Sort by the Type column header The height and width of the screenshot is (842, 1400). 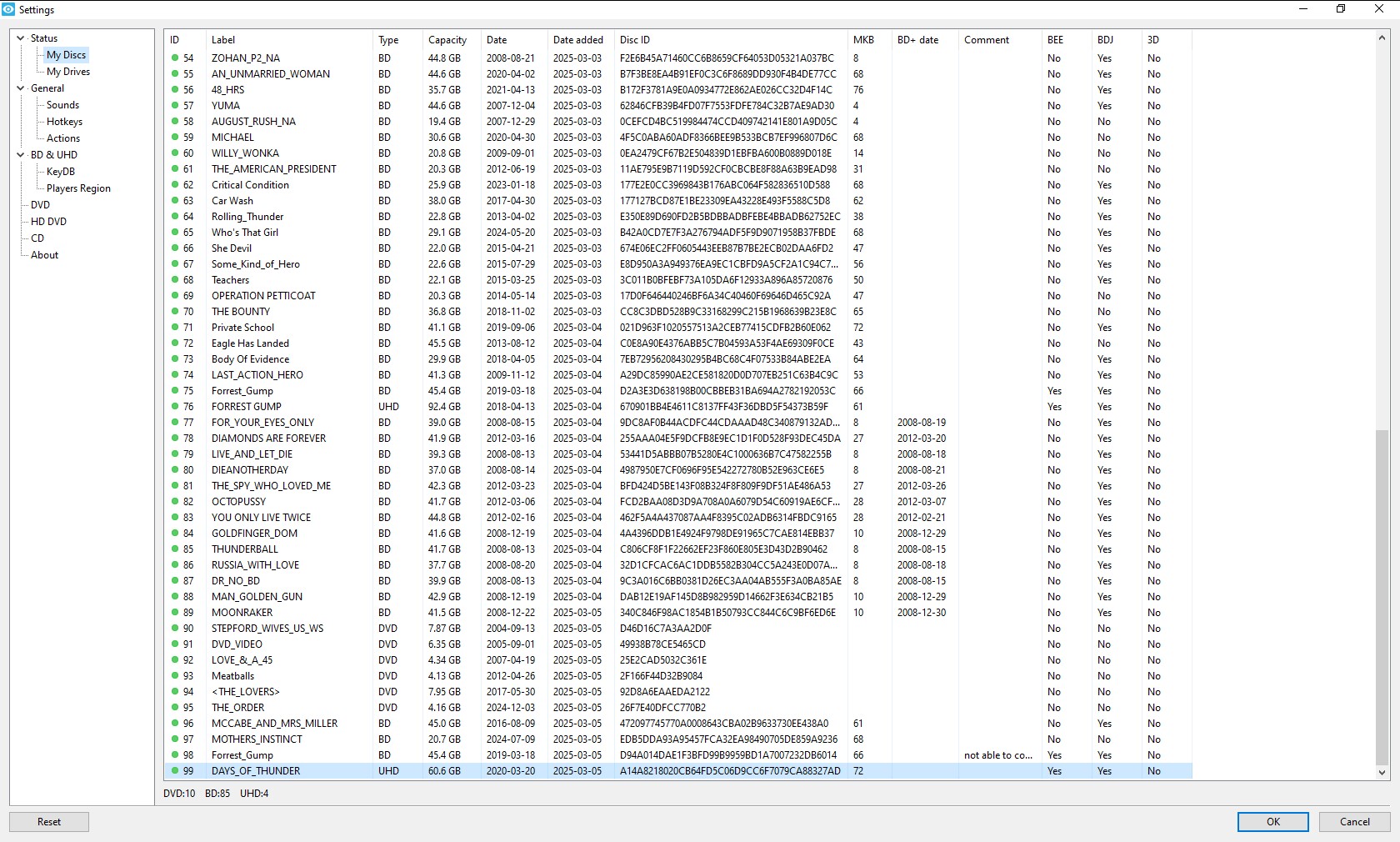tap(397, 40)
